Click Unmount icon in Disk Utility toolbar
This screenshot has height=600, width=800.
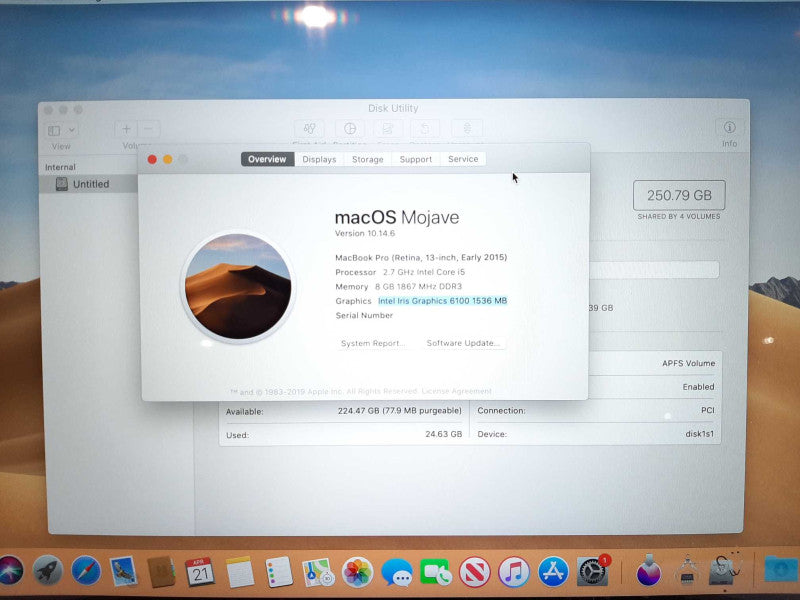(x=467, y=129)
